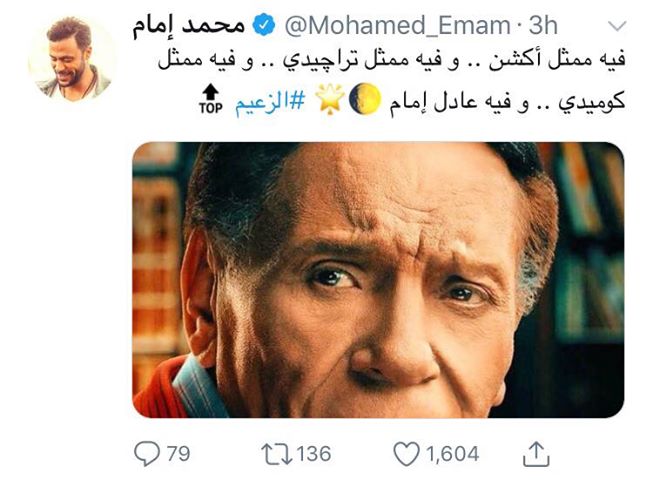Click the 1,604 likes count
Viewport: 653px width, 480px height.
click(452, 453)
